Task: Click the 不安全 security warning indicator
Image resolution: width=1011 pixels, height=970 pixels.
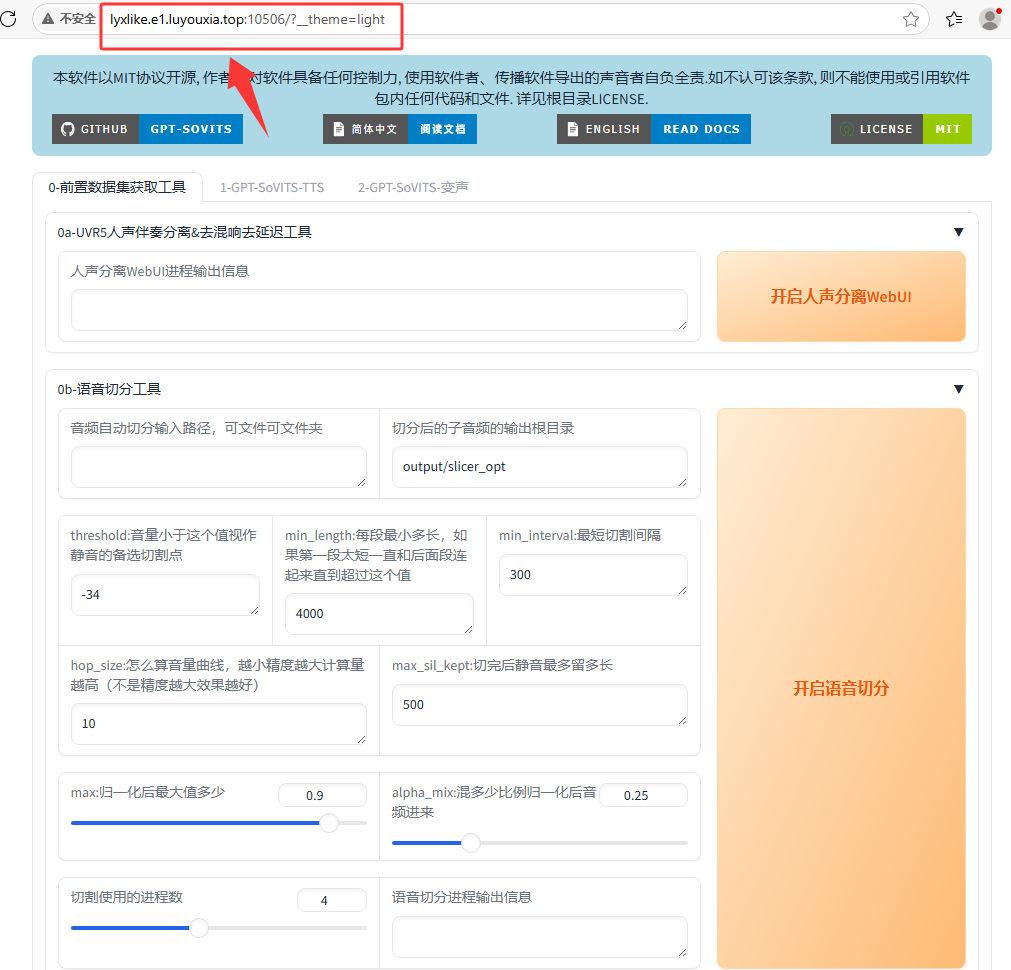Action: tap(69, 19)
